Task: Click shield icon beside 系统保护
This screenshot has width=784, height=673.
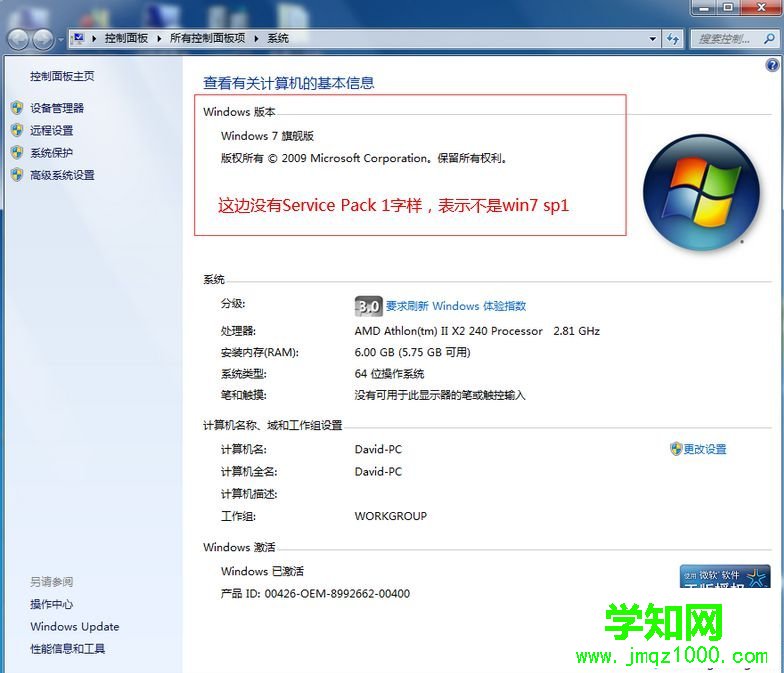Action: coord(18,152)
